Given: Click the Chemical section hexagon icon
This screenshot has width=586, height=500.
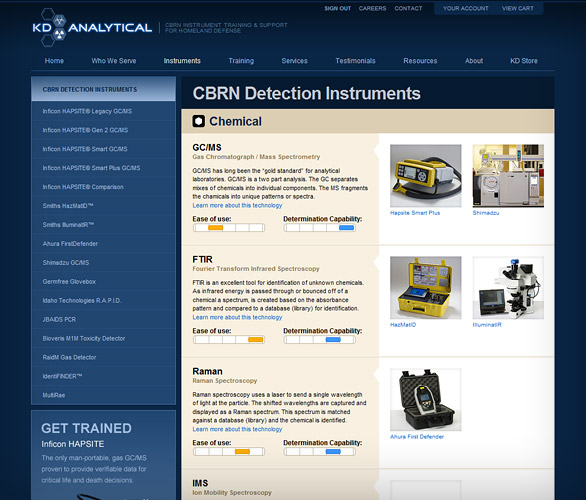Looking at the screenshot, I should click(x=198, y=121).
